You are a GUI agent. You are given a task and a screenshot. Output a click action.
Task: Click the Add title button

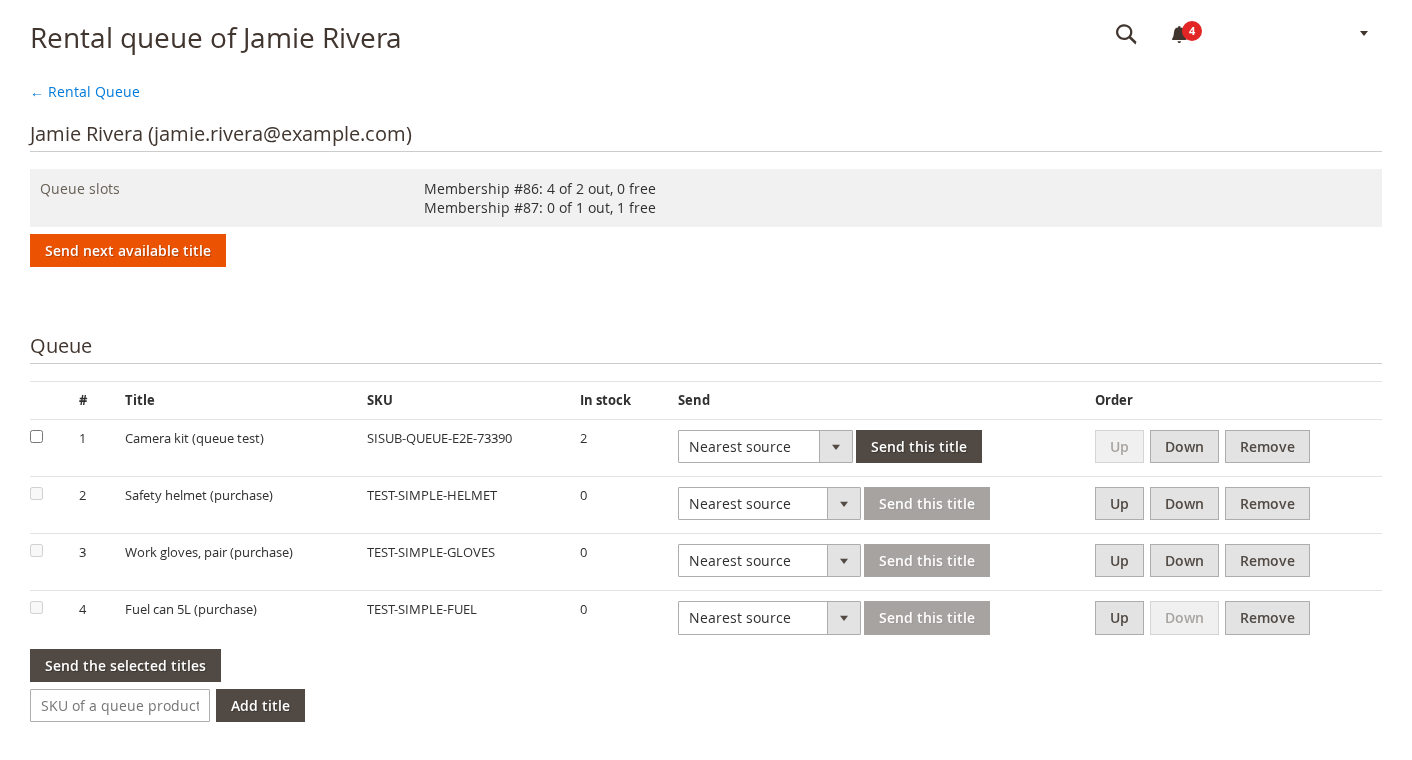tap(260, 706)
